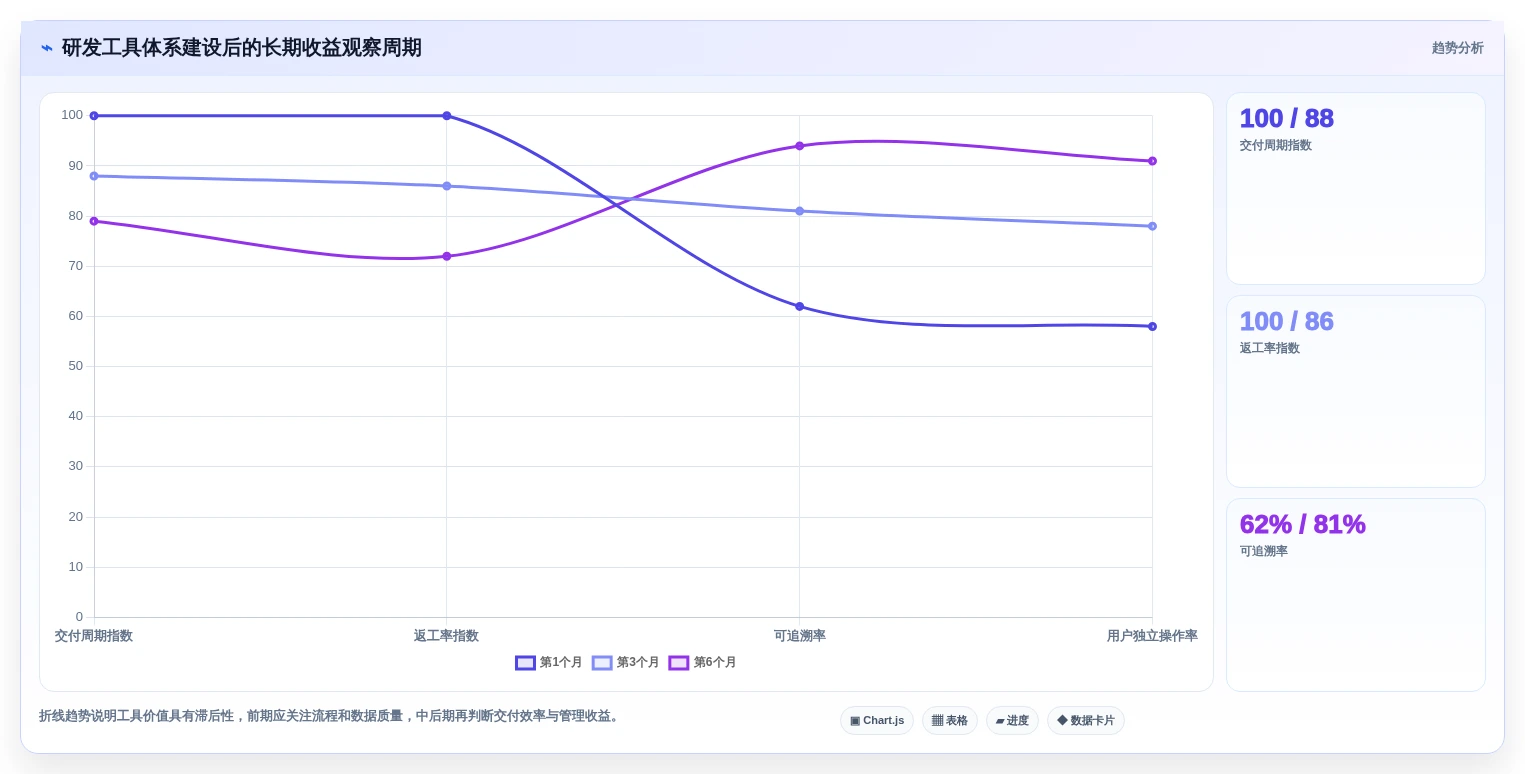Click the 第6个月 legend color box

[679, 663]
